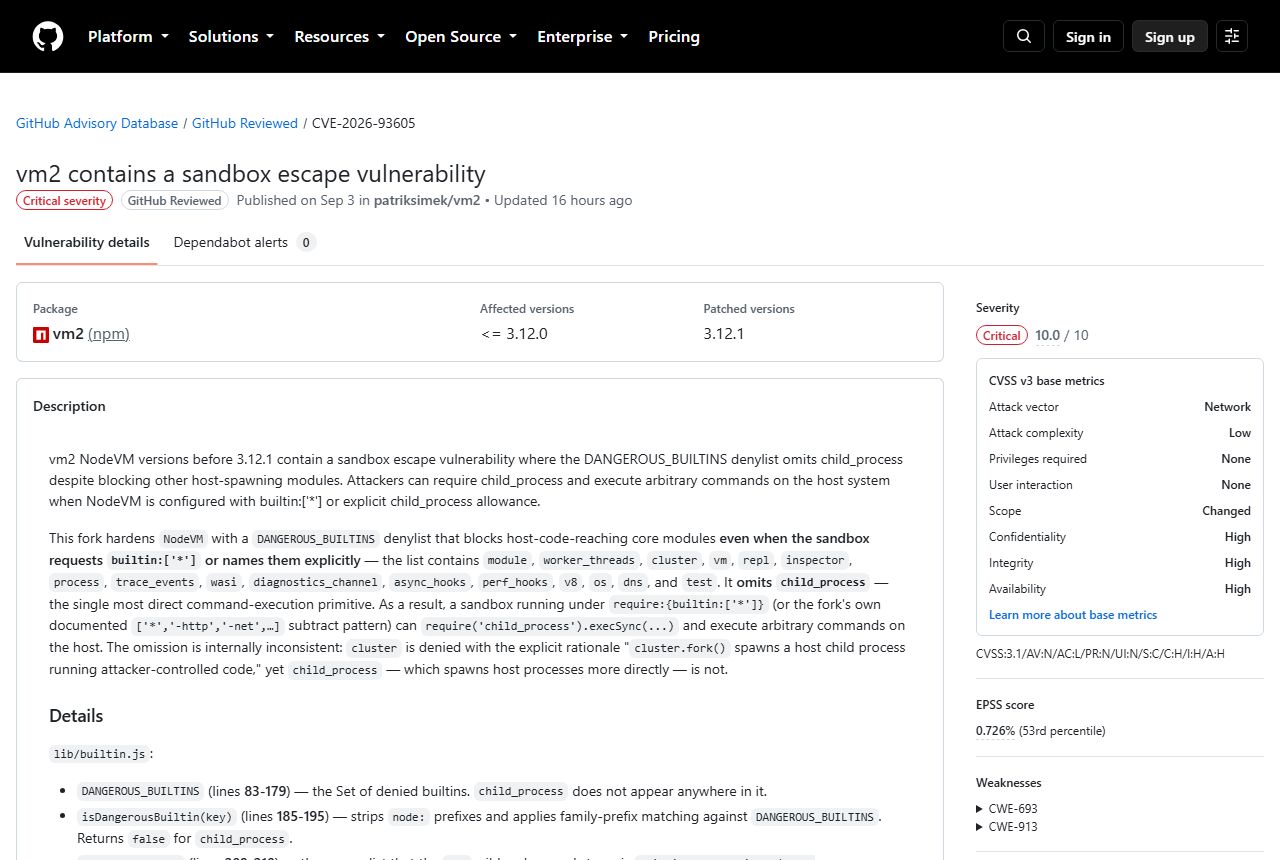1280x860 pixels.
Task: Open the search magnifier button
Action: pyautogui.click(x=1024, y=36)
